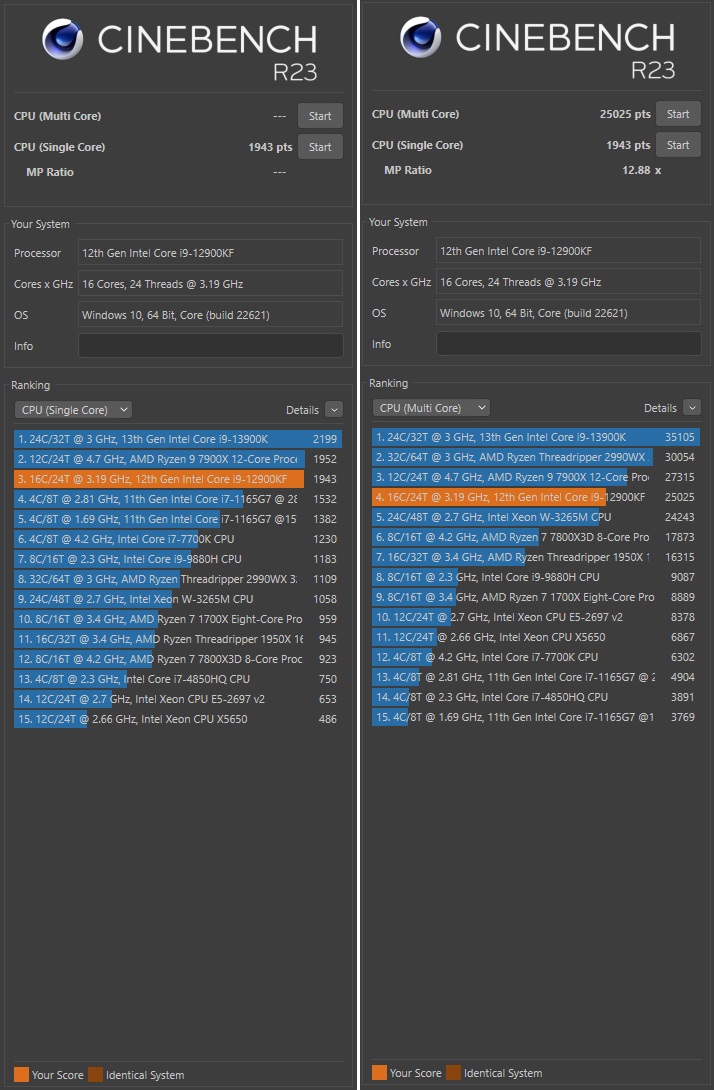Start Single Core test in right window
Screen dimensions: 714x1090
tap(678, 145)
